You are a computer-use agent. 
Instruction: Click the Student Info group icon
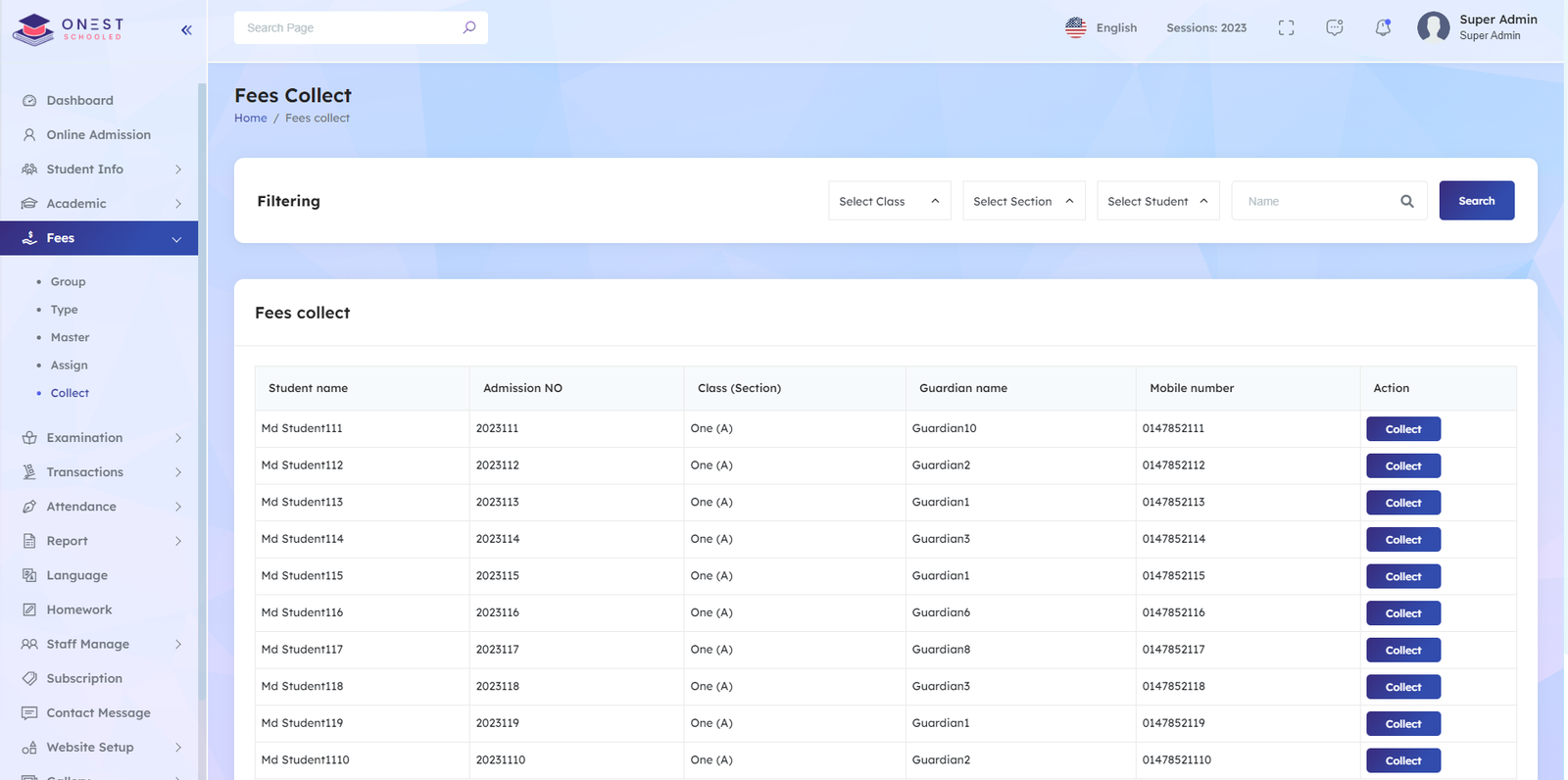coord(29,170)
